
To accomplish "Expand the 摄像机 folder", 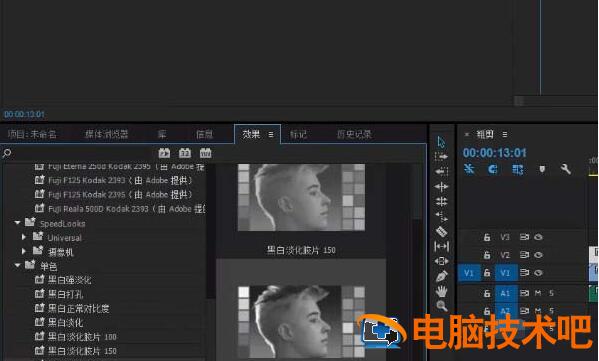I will coord(24,251).
